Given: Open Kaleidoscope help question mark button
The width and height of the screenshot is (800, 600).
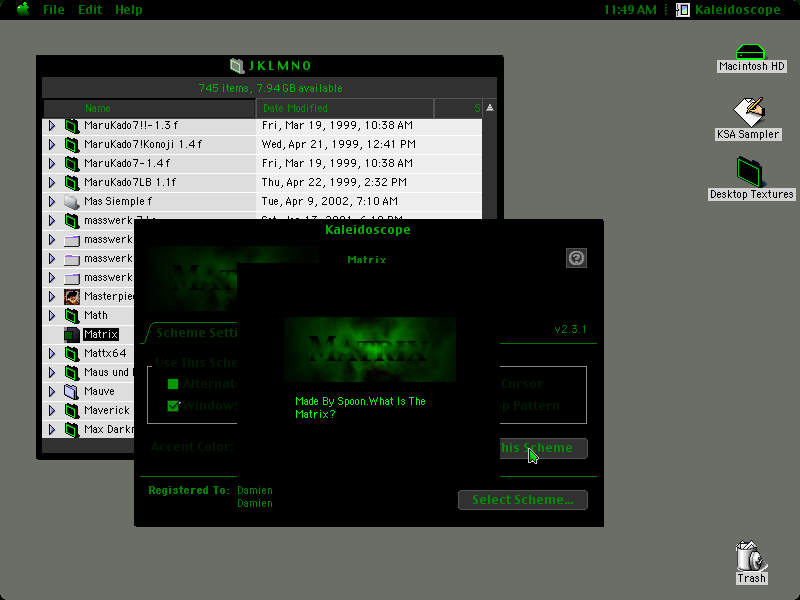Looking at the screenshot, I should click(x=577, y=258).
